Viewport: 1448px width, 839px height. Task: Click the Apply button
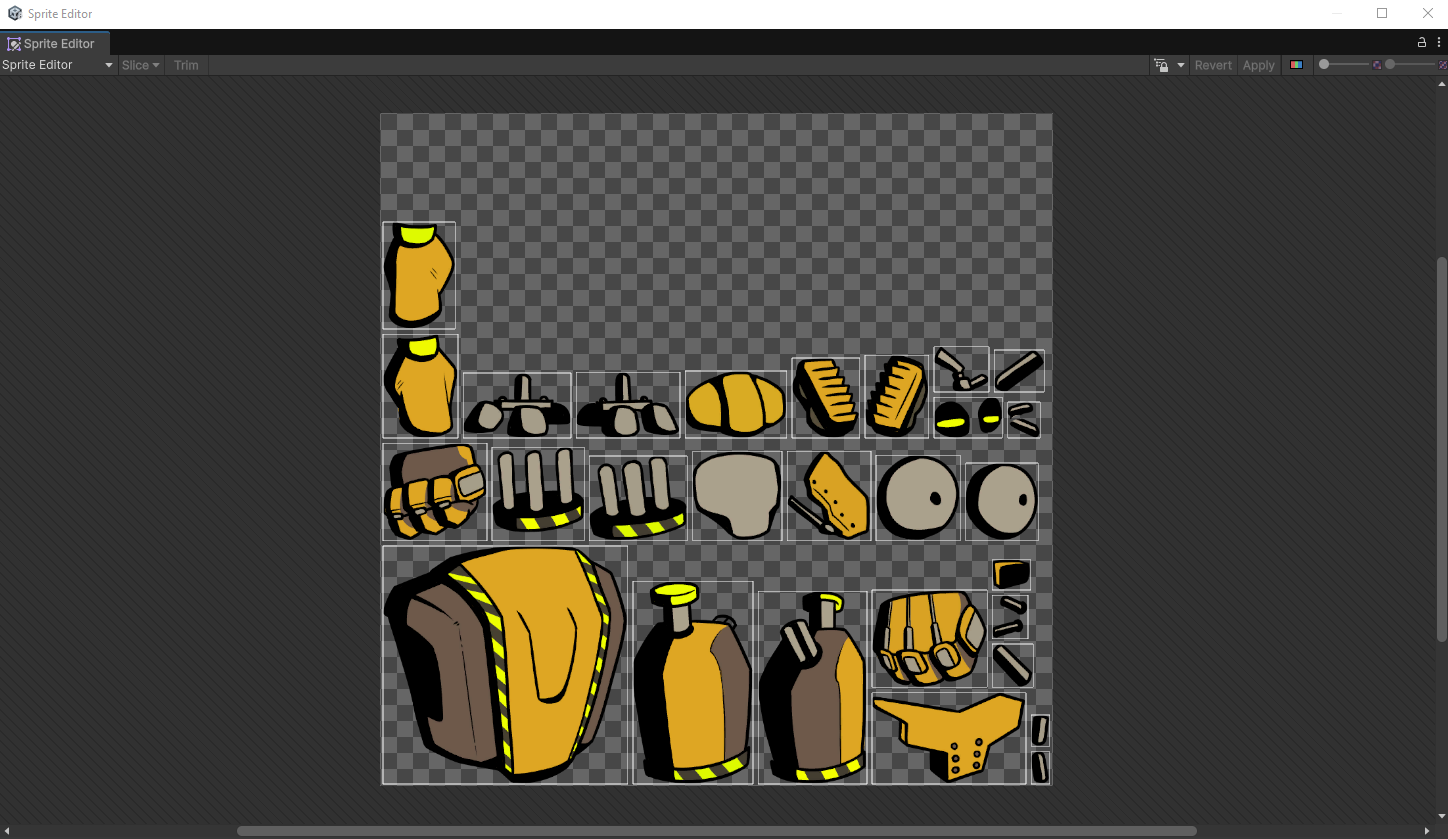1258,65
